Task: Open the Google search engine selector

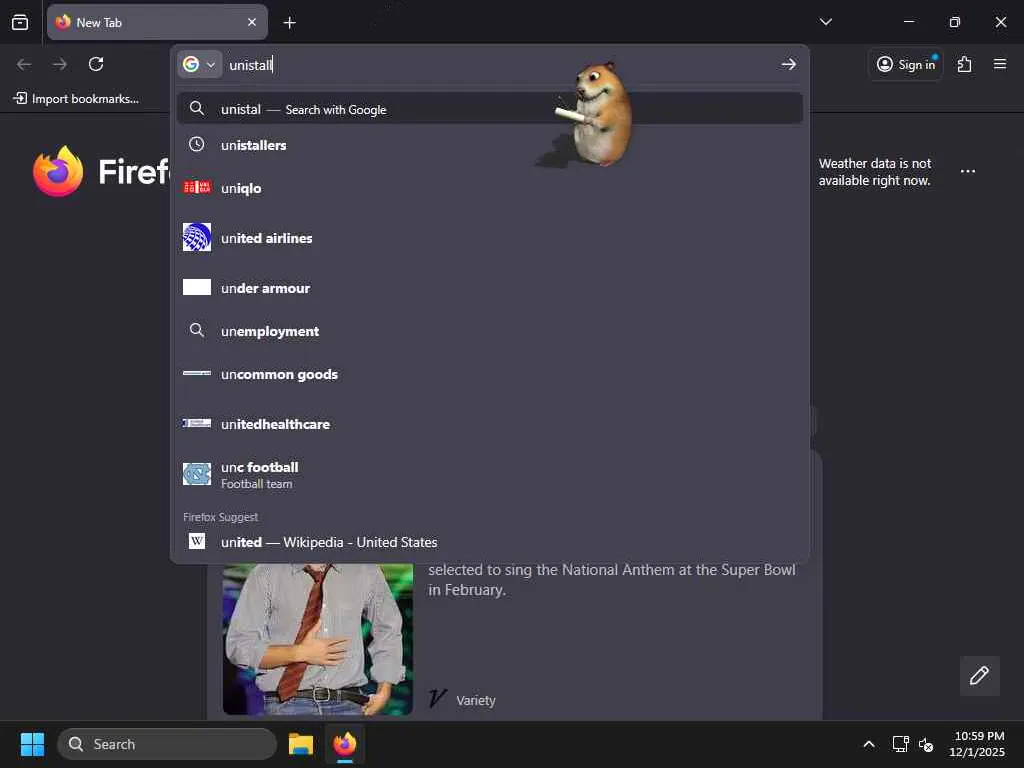Action: click(199, 65)
